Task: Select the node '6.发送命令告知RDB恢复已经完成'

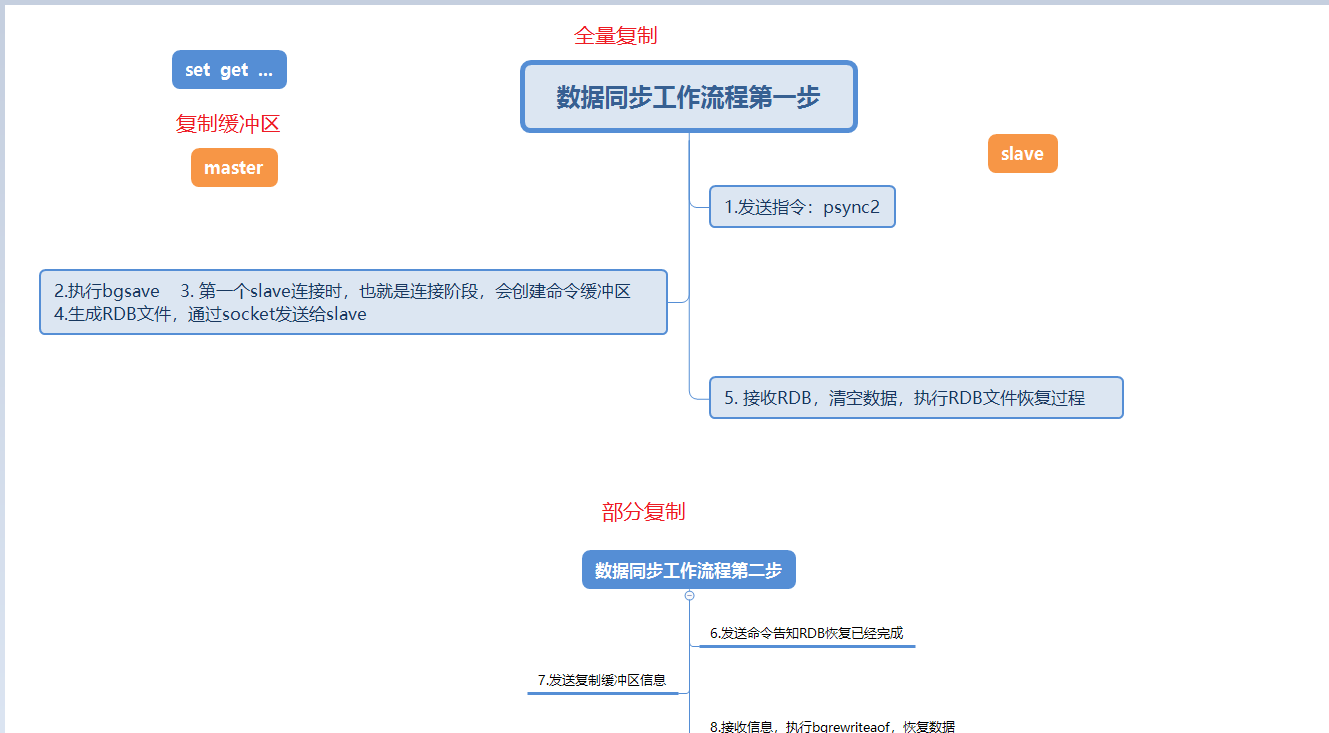Action: click(x=807, y=633)
